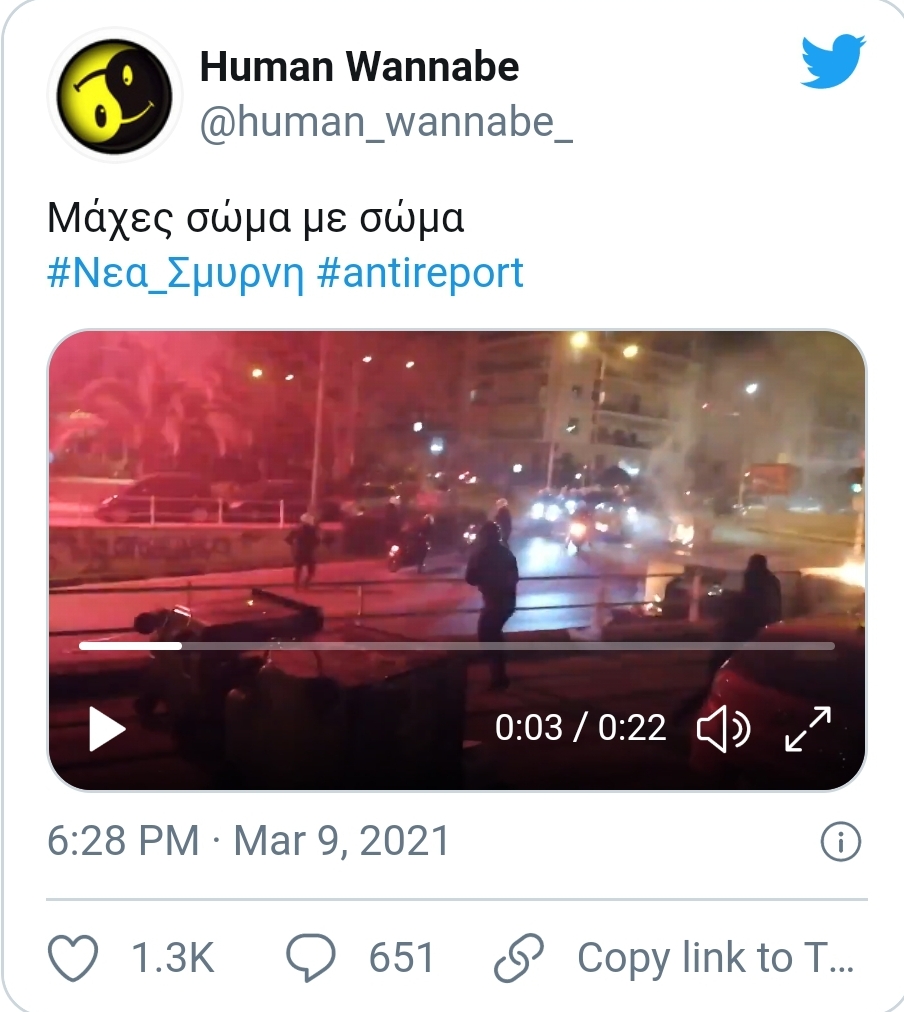Click the Twitter bird logo

[x=832, y=61]
